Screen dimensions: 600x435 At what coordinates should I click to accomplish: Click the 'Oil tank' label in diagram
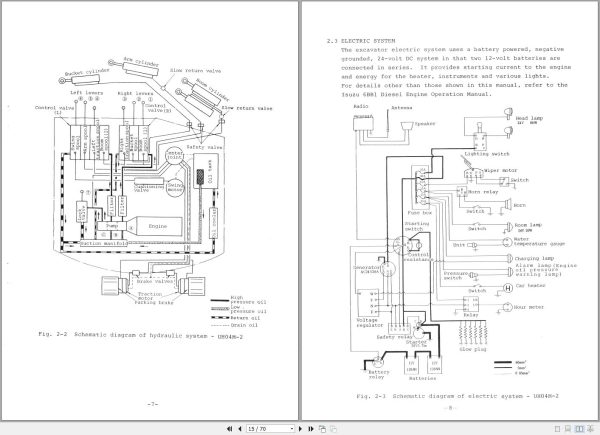point(209,173)
